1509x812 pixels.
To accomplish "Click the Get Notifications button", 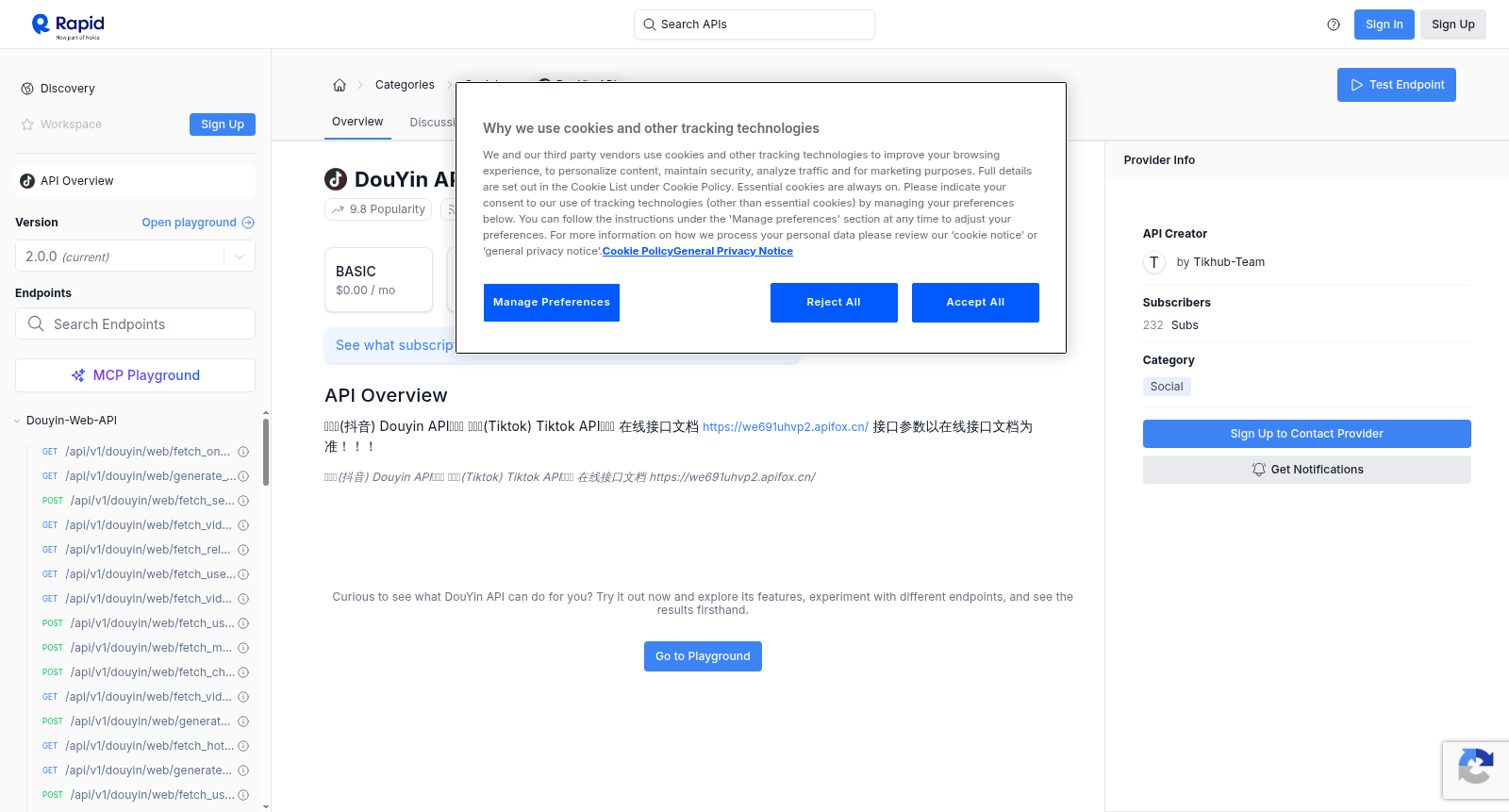I will [x=1306, y=470].
